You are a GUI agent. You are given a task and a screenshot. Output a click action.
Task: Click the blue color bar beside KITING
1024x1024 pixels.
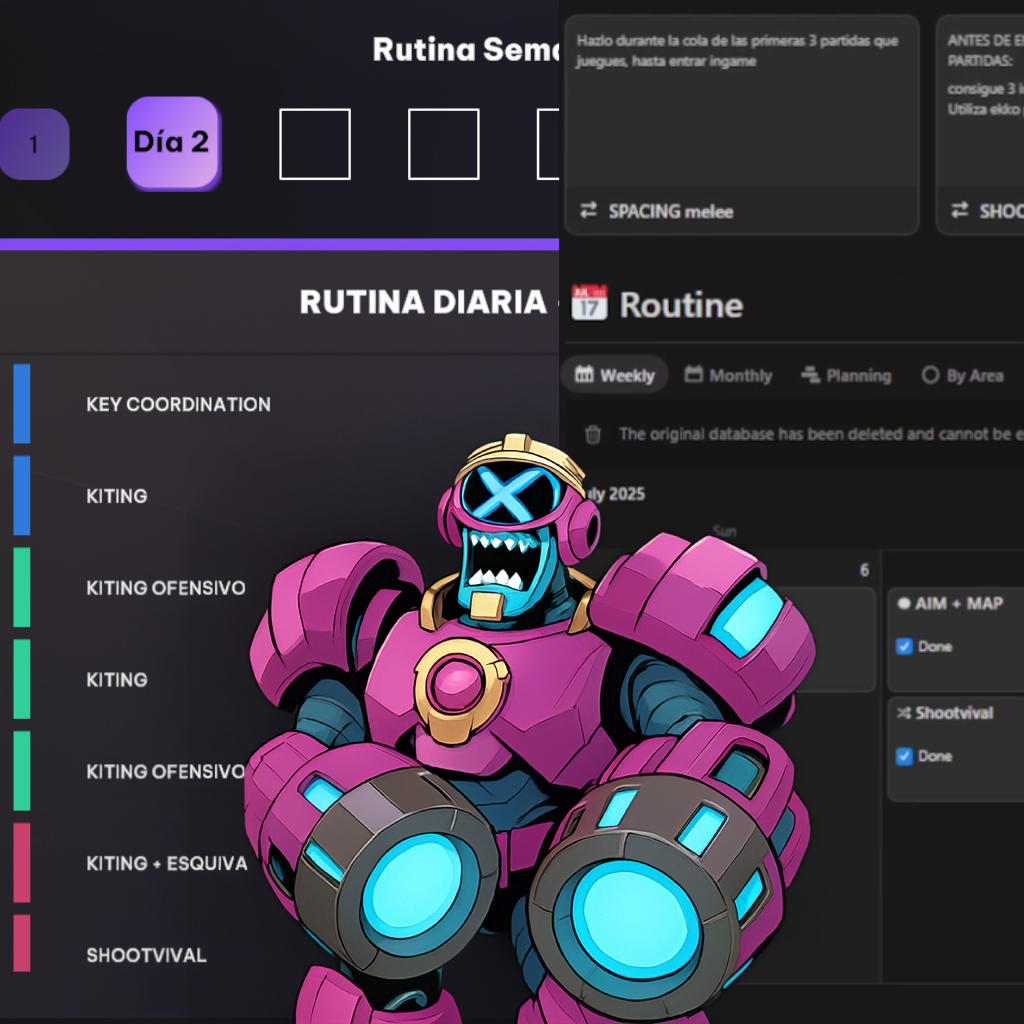21,495
